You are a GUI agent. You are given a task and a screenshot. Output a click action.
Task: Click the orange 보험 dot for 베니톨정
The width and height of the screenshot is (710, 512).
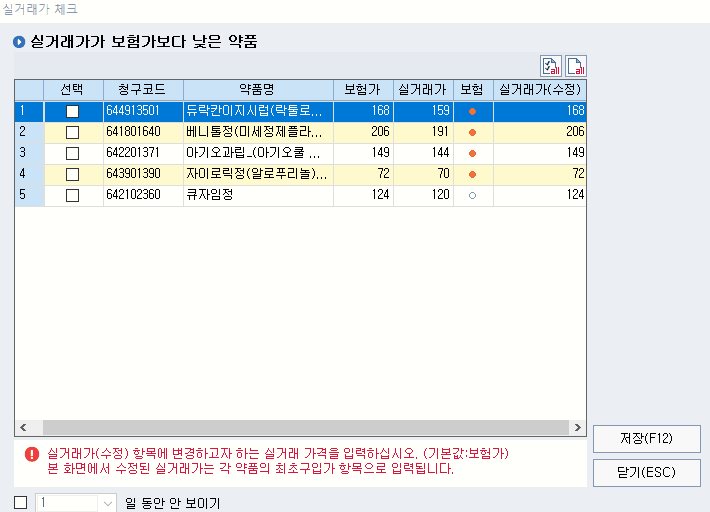tap(472, 132)
